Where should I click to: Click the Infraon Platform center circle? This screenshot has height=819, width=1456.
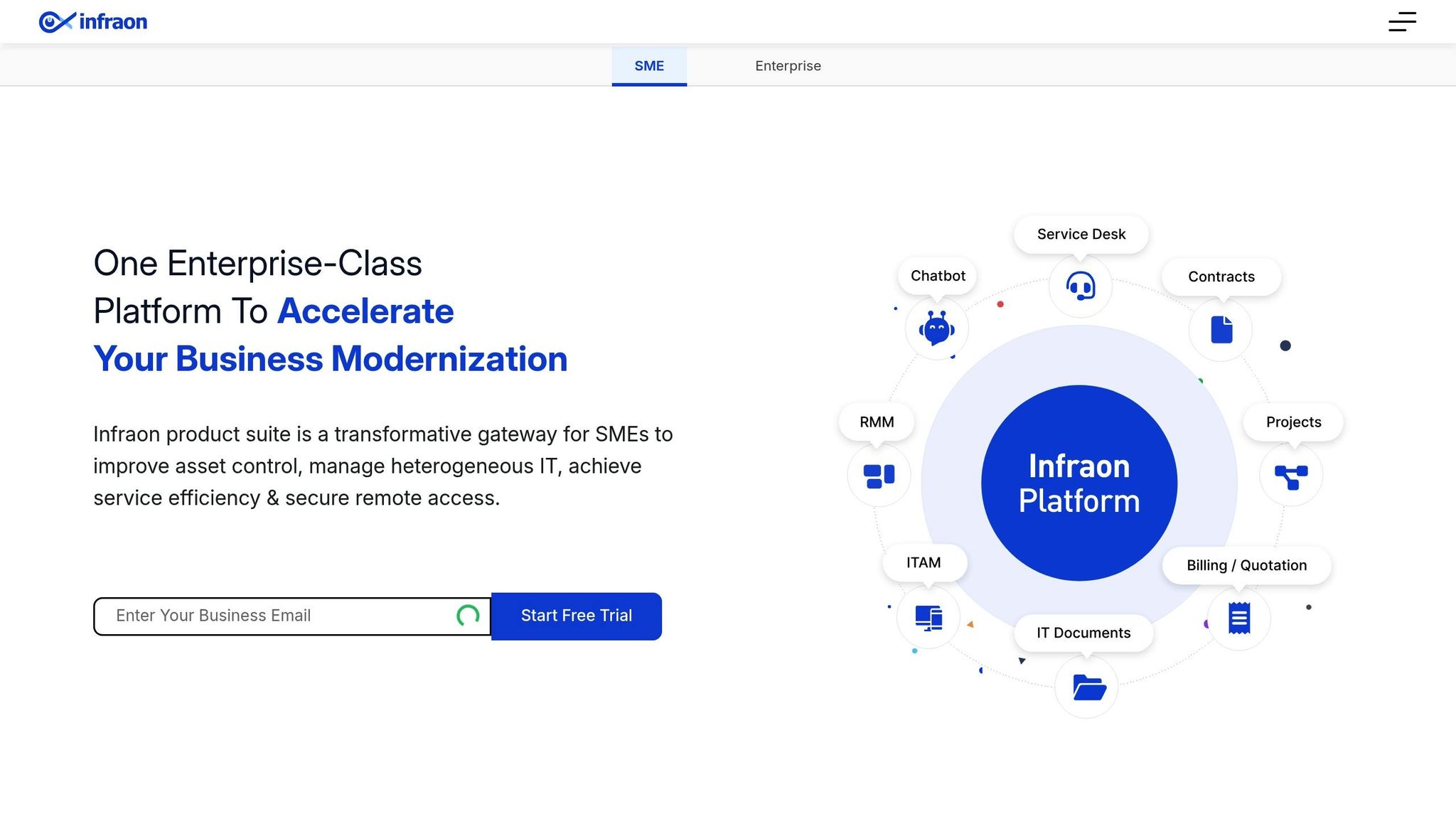1078,483
